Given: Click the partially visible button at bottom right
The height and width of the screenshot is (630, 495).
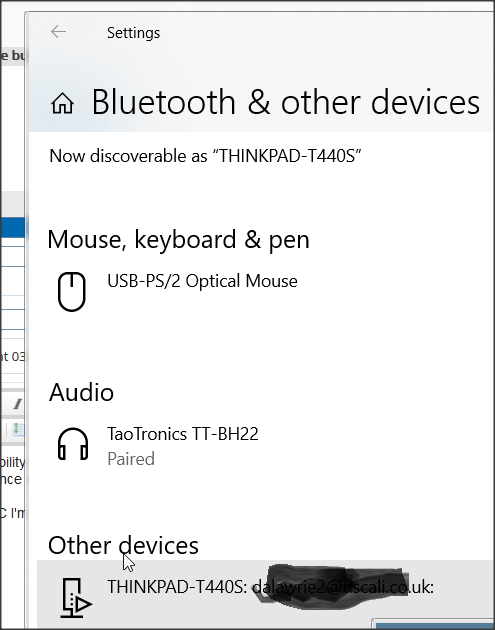Looking at the screenshot, I should click(x=434, y=625).
